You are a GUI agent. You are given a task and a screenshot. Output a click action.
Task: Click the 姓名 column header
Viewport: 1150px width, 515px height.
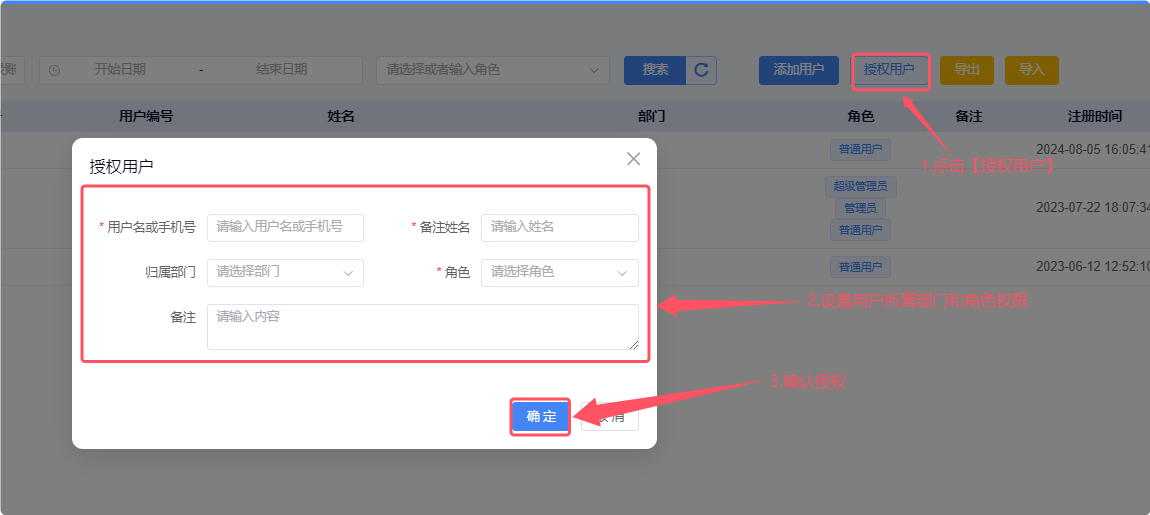click(x=341, y=117)
